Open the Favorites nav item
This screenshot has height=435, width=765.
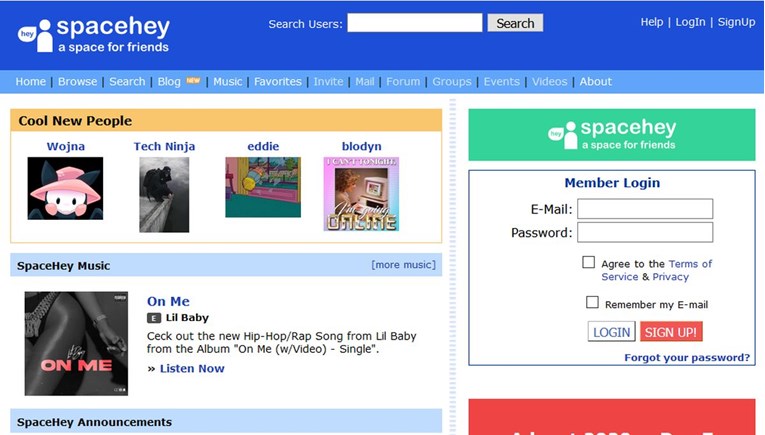tap(278, 81)
